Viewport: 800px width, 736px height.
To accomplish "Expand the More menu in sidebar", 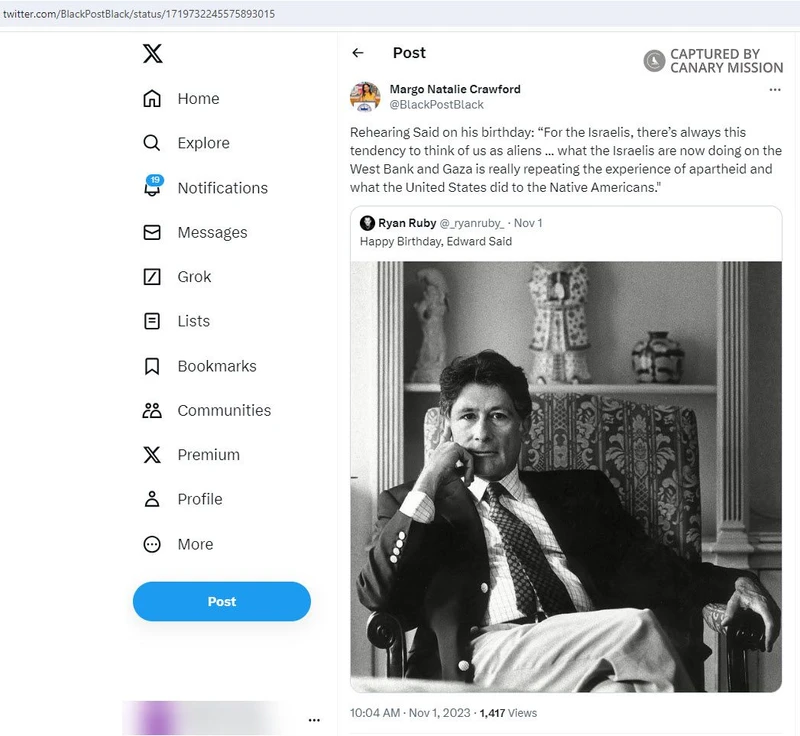I will 152,544.
